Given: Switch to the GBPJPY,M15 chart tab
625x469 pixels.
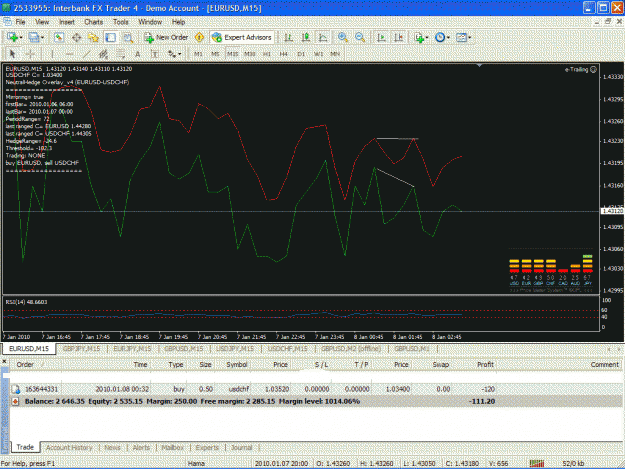Looking at the screenshot, I should (81, 349).
